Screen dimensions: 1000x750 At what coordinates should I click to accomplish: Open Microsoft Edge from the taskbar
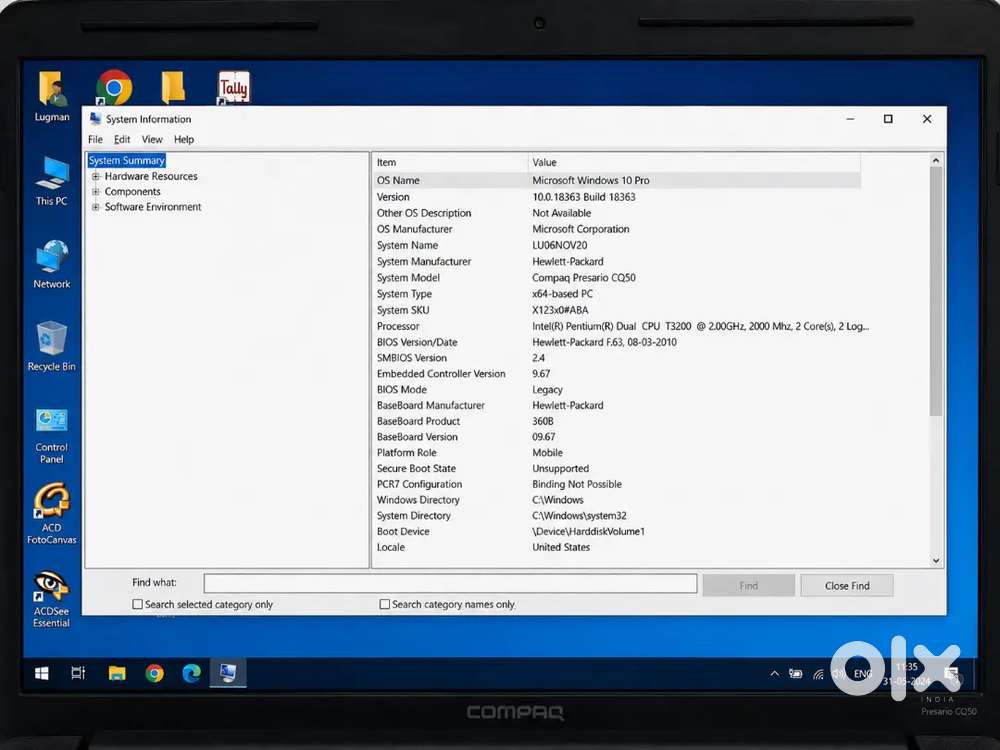pos(191,673)
